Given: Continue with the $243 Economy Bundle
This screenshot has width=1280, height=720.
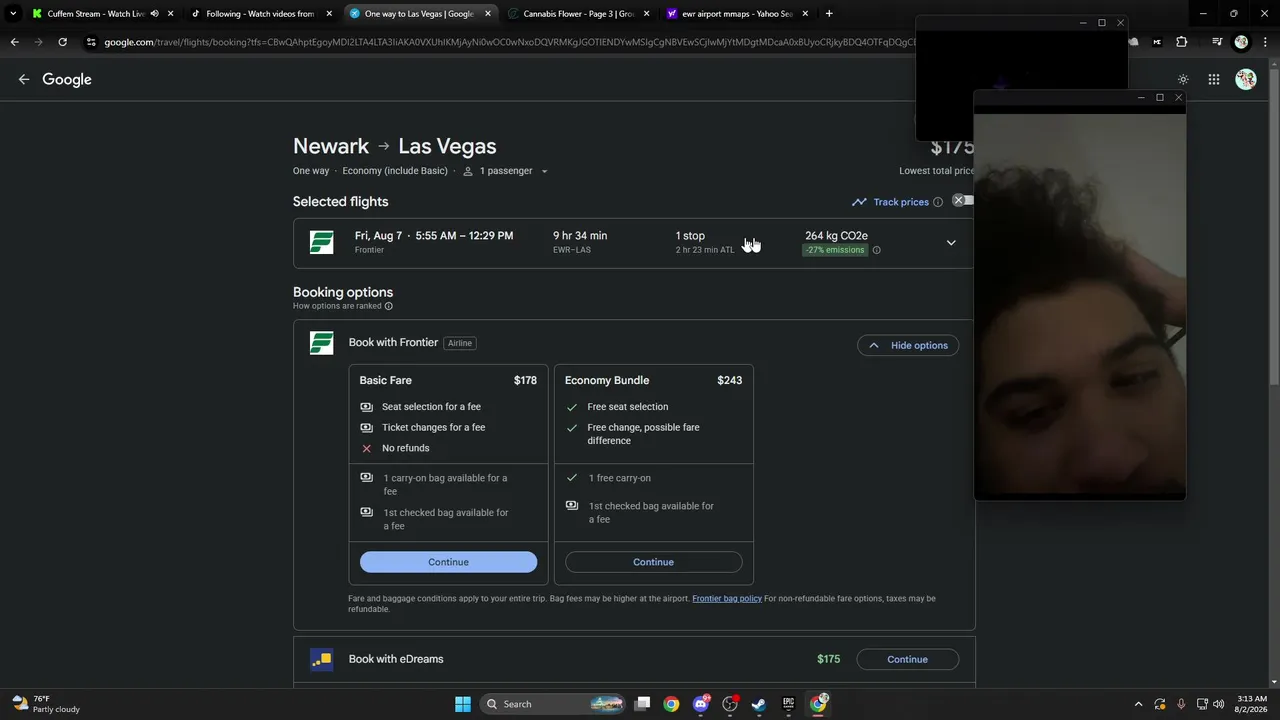Looking at the screenshot, I should 653,562.
